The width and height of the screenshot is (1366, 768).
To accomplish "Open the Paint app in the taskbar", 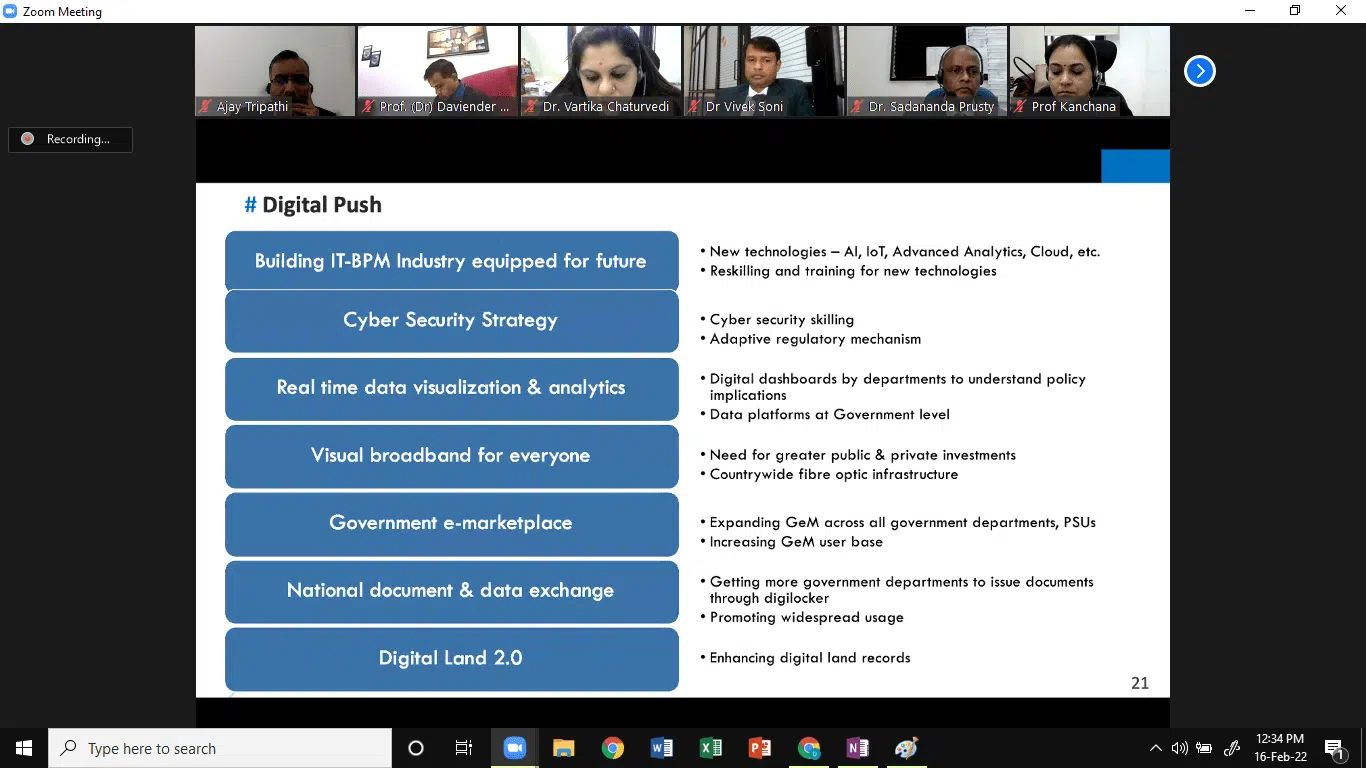I will click(x=906, y=748).
